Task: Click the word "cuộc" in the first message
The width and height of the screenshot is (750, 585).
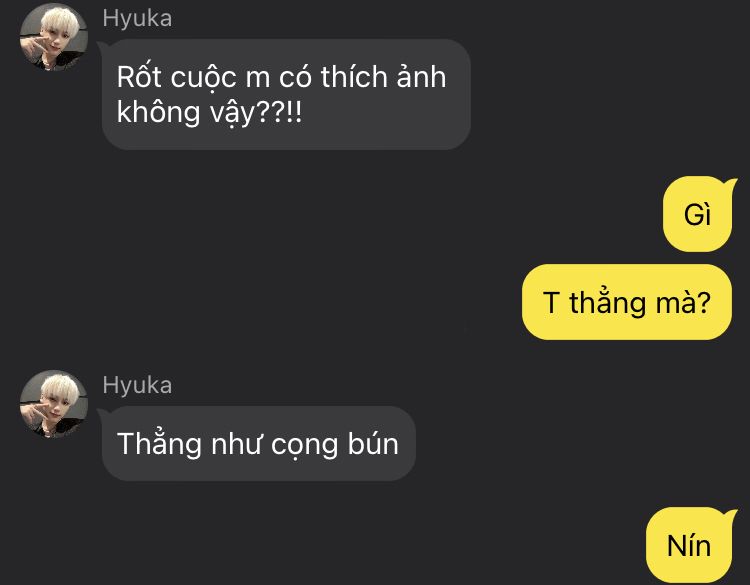Action: (x=203, y=77)
